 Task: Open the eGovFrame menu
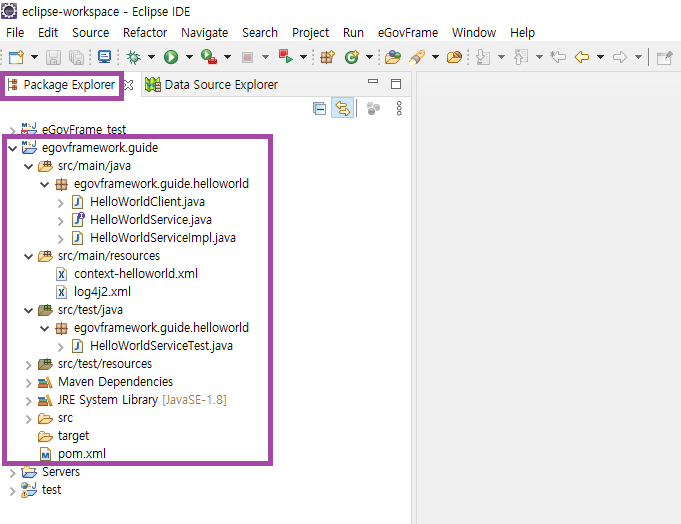click(x=408, y=33)
